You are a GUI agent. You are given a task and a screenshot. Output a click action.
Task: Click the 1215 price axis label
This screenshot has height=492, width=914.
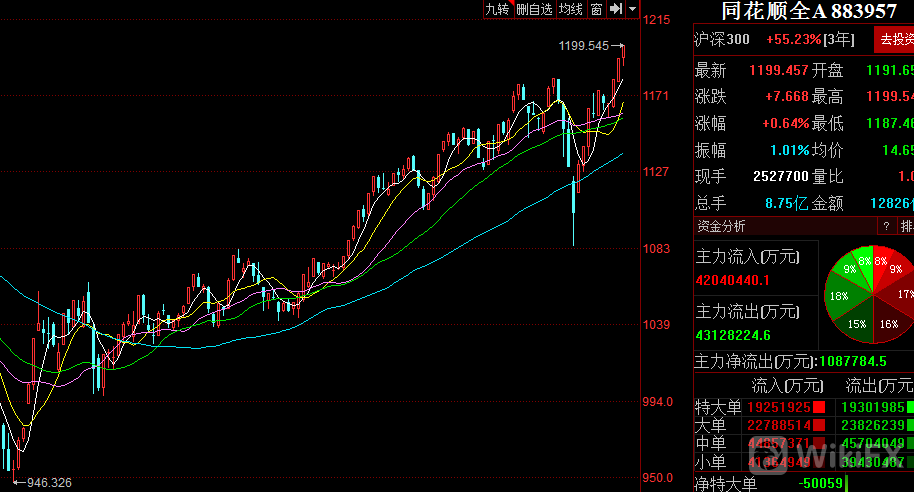tap(656, 20)
